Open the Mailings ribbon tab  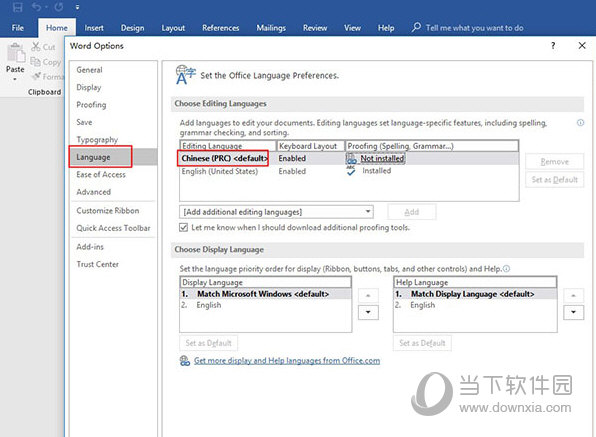pos(271,28)
